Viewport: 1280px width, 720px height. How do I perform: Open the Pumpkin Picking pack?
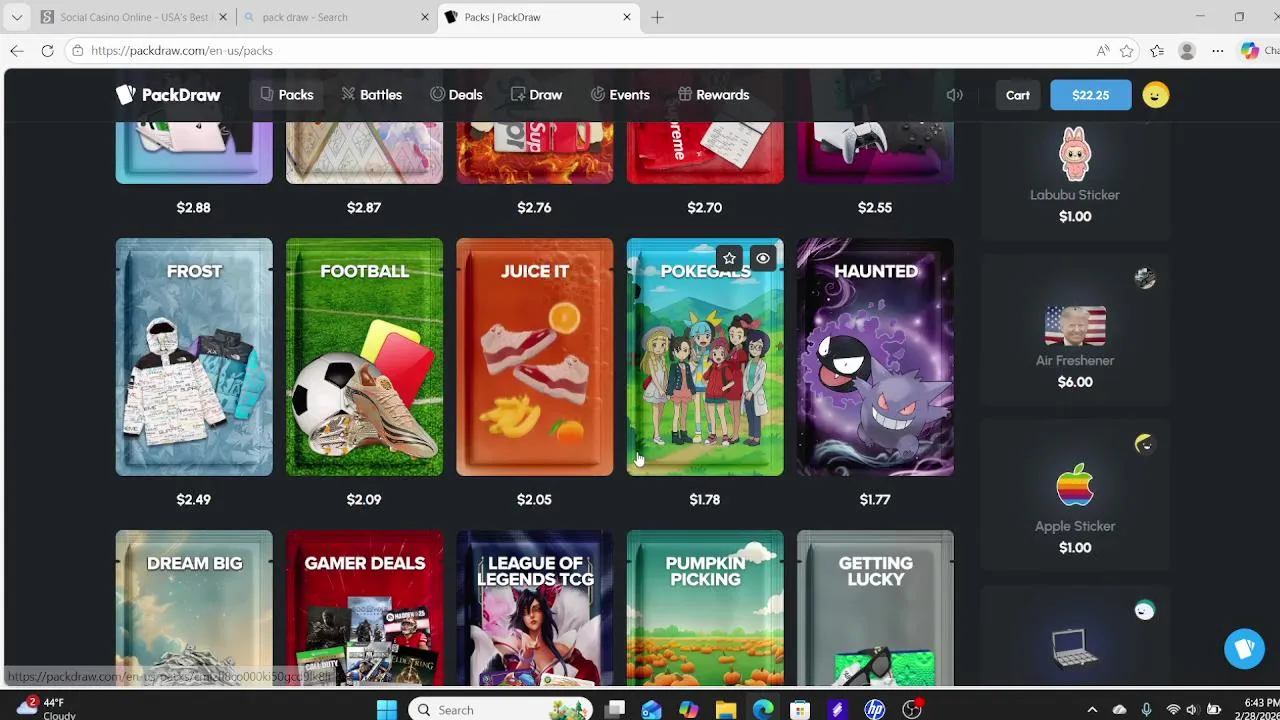pos(705,608)
